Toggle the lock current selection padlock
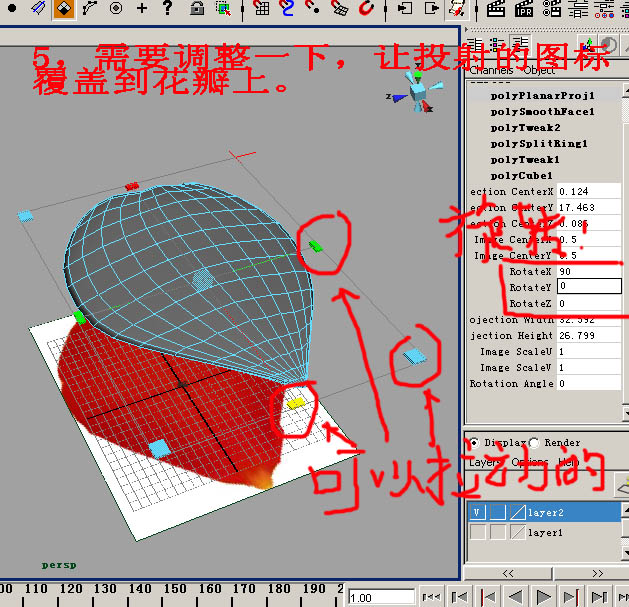 [x=197, y=8]
